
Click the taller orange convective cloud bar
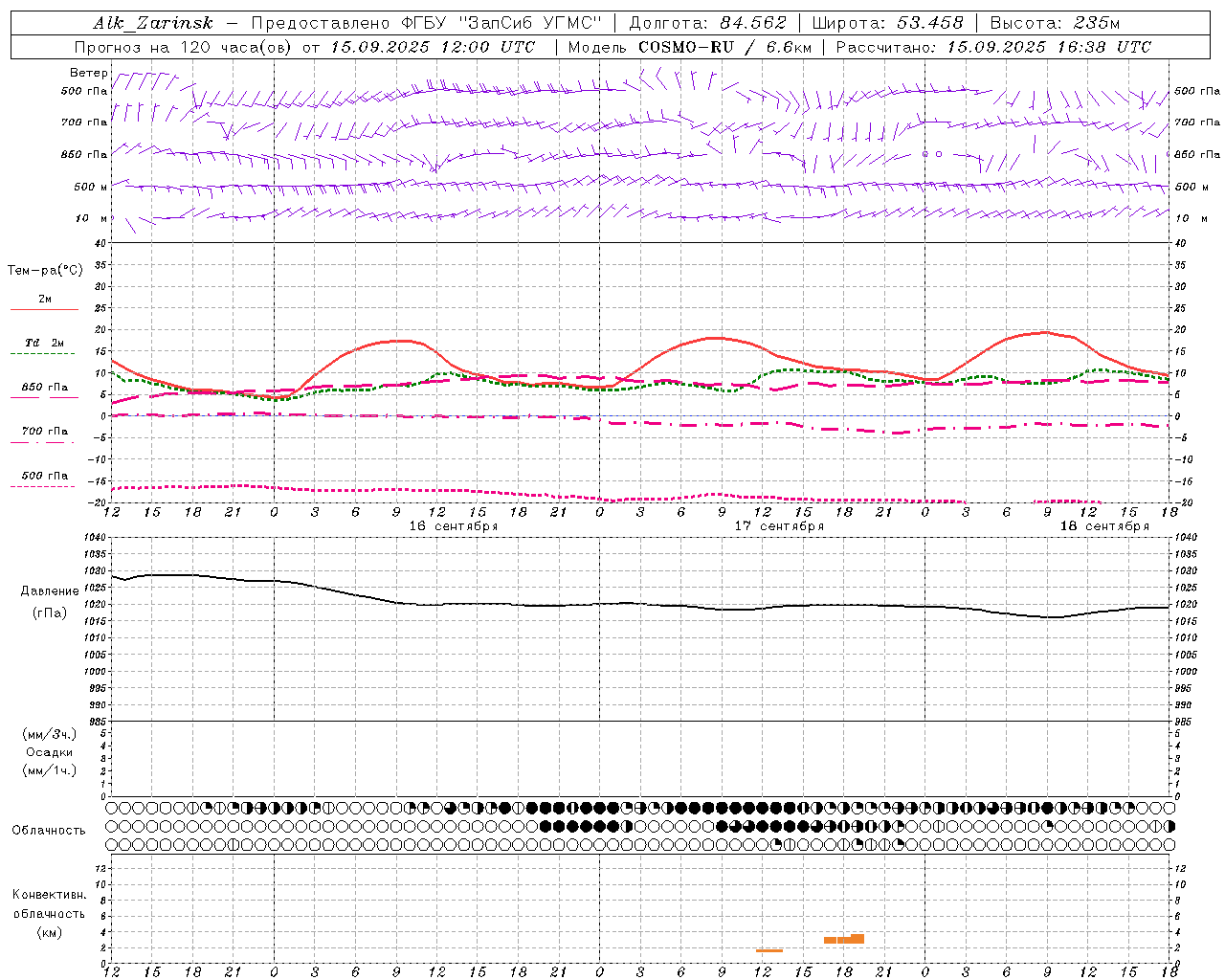(857, 939)
